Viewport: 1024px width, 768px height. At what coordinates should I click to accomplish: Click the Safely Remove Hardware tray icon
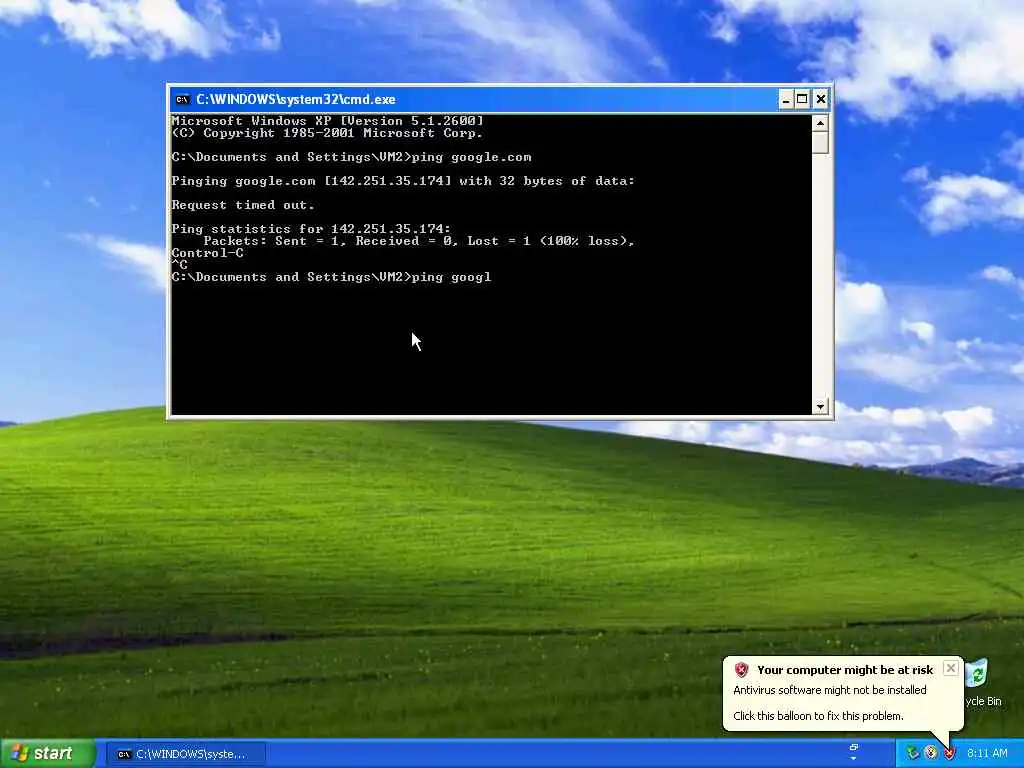913,753
